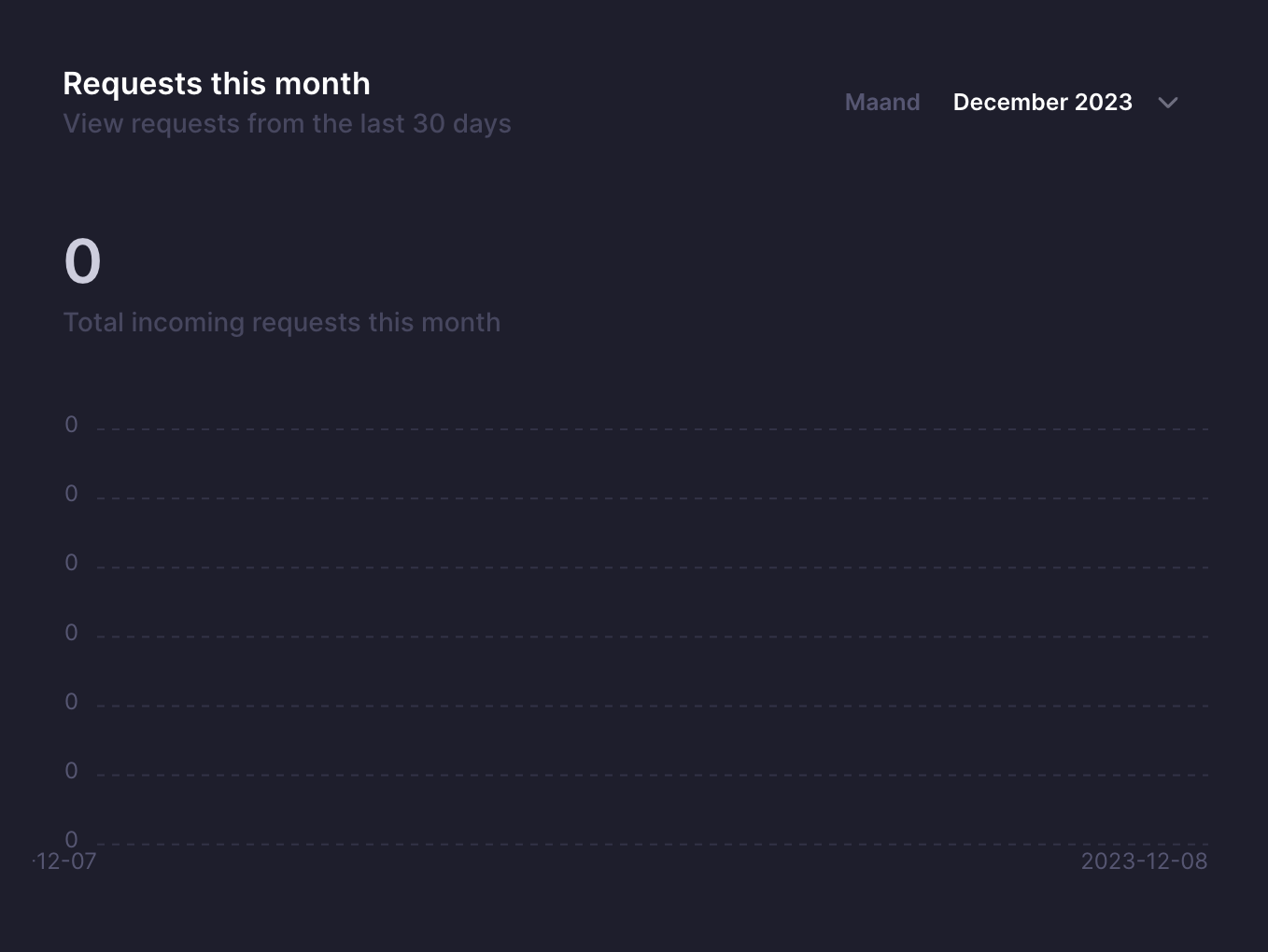Click the truncated 12-07 x-axis date label
This screenshot has width=1268, height=952.
click(x=64, y=861)
